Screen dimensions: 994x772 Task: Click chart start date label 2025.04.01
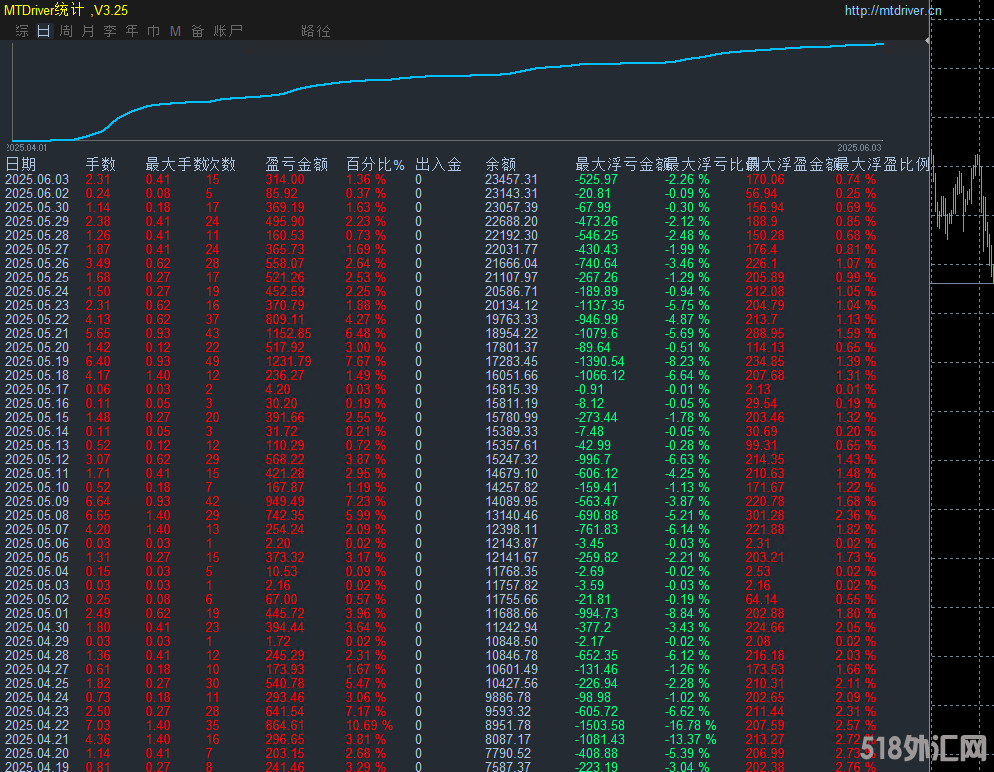(27, 148)
